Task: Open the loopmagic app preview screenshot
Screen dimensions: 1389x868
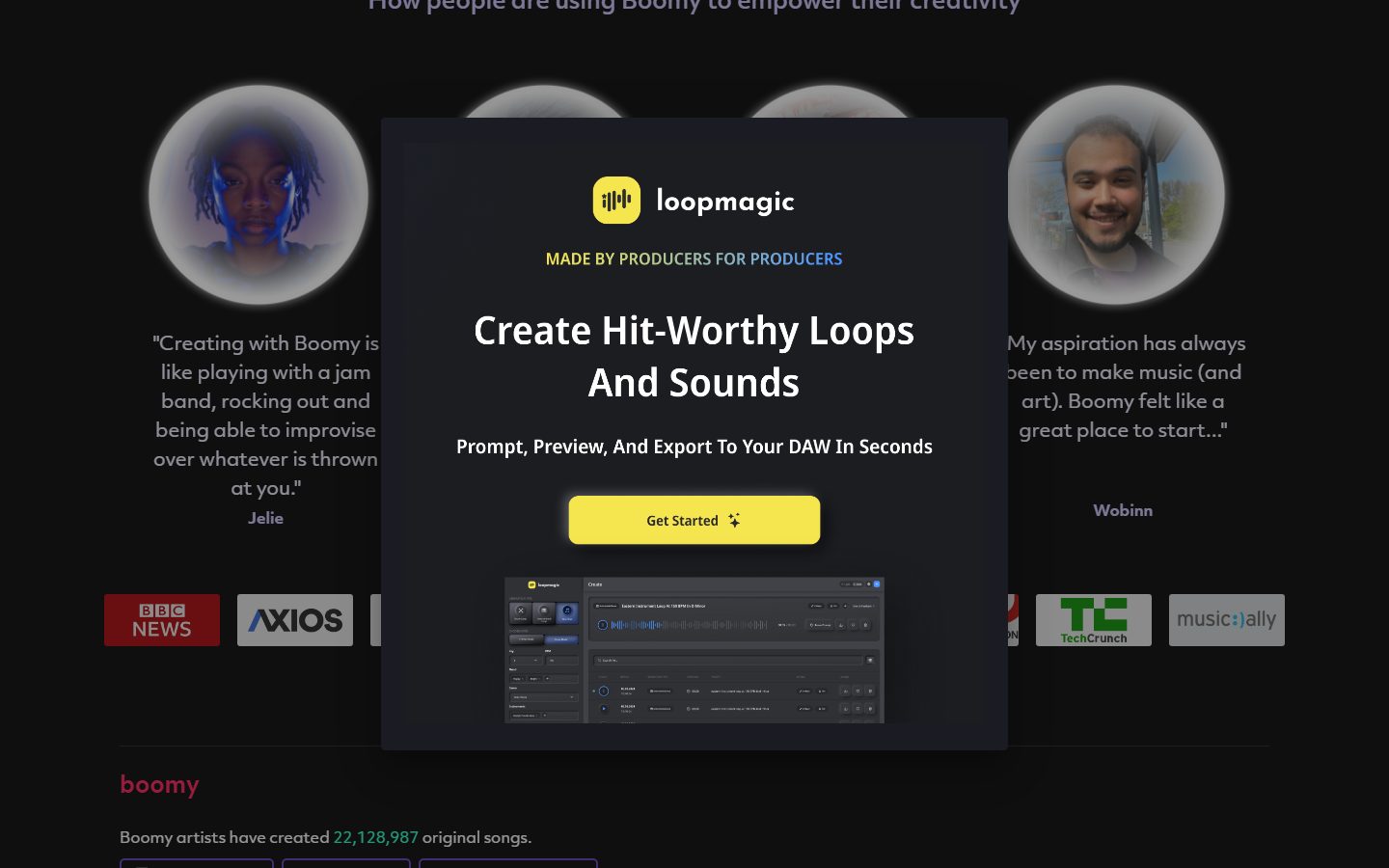Action: coord(694,650)
